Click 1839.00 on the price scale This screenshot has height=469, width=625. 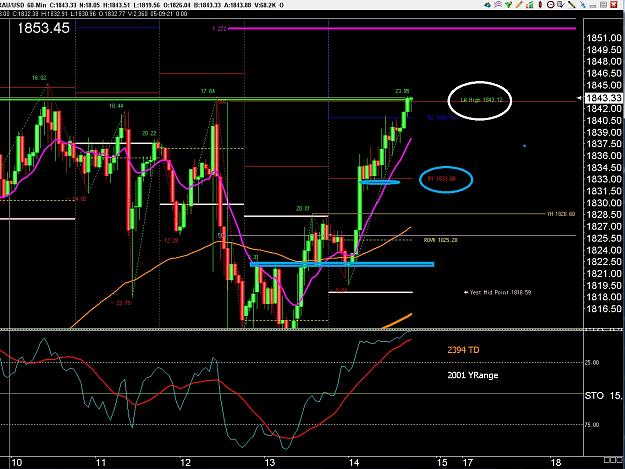point(604,132)
